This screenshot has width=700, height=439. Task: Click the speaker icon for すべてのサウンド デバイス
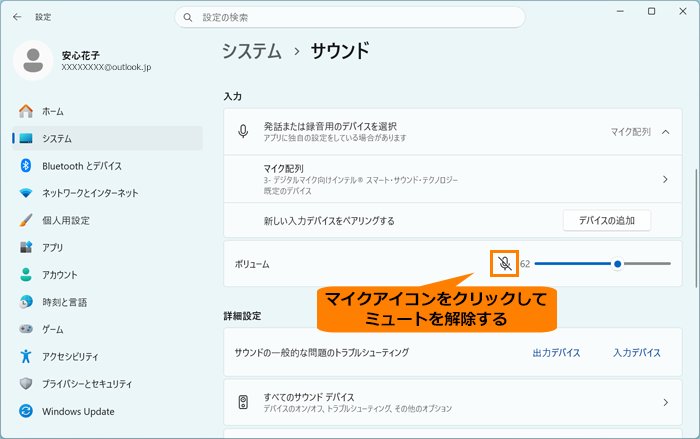243,402
